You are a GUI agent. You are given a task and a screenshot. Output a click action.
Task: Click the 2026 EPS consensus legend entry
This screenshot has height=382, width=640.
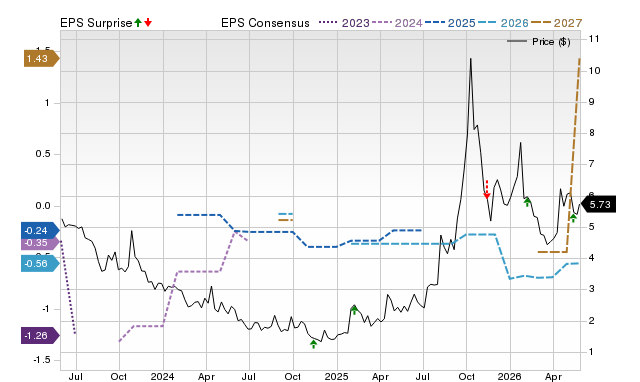click(503, 23)
